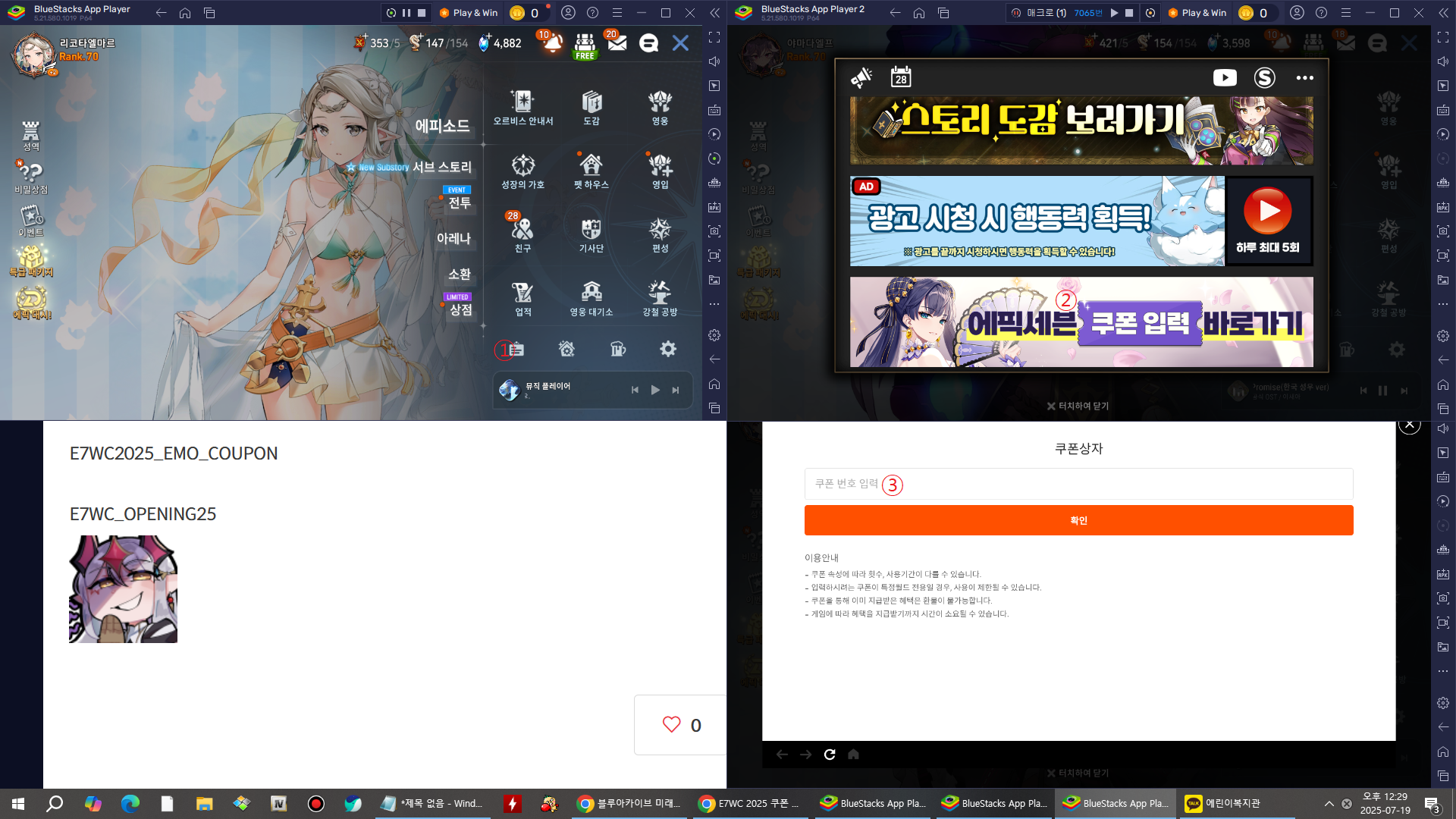The width and height of the screenshot is (1456, 819).
Task: Open the 친구 friends icon
Action: pos(522,234)
